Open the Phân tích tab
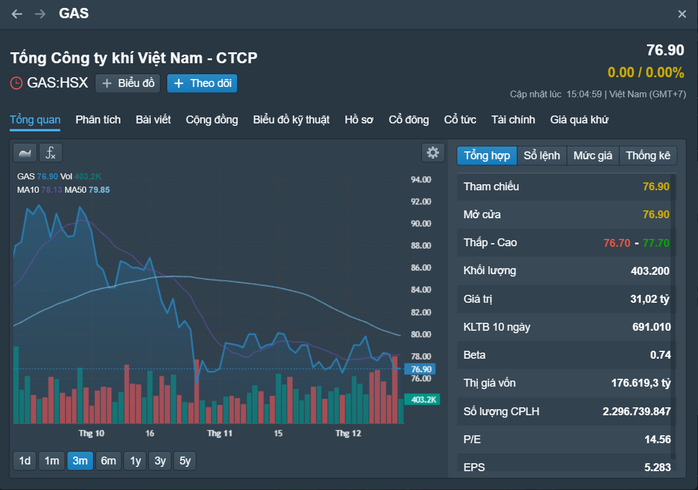The image size is (698, 490). pos(98,120)
